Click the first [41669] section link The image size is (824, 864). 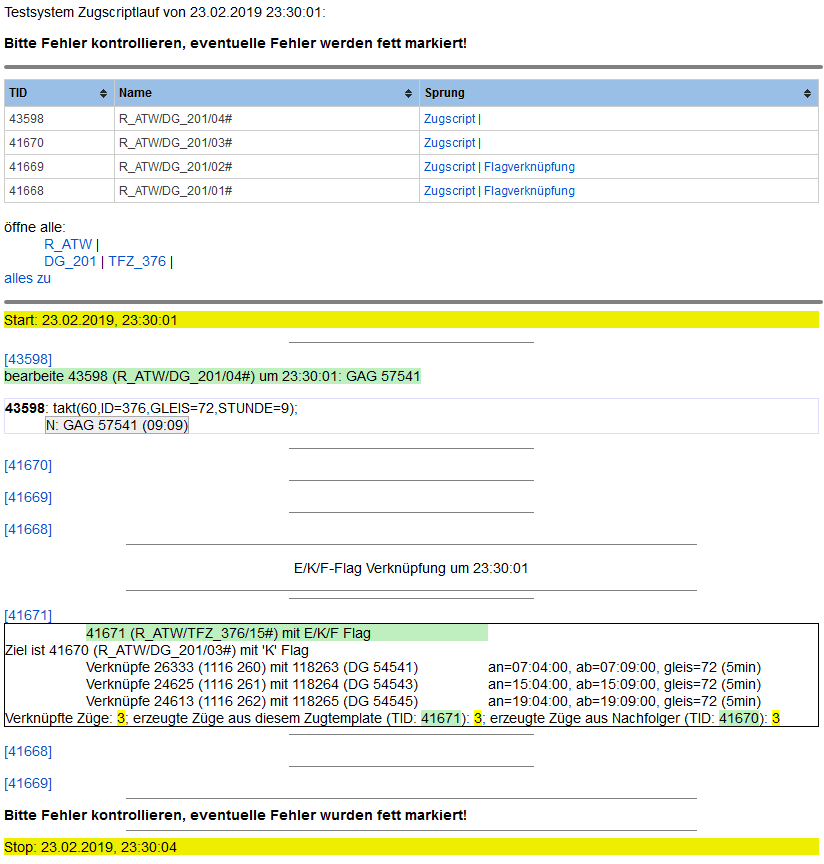coord(28,497)
